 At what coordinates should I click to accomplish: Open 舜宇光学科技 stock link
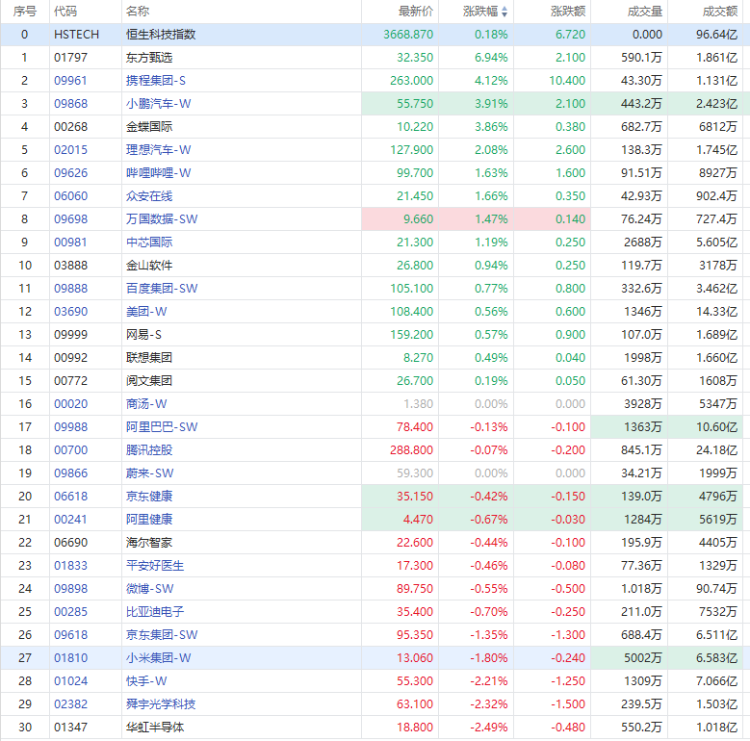(161, 704)
